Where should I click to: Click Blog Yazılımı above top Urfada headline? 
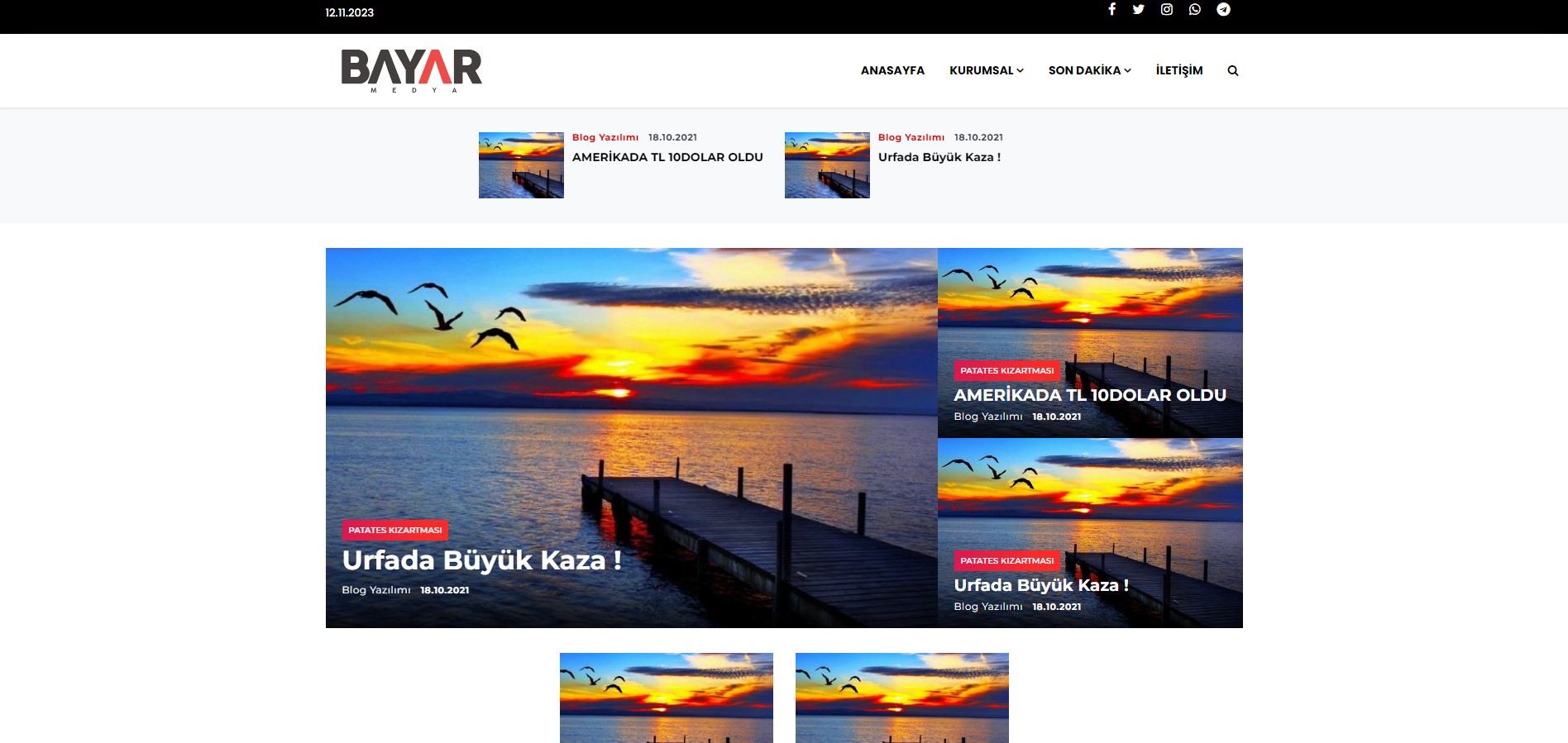tap(911, 137)
